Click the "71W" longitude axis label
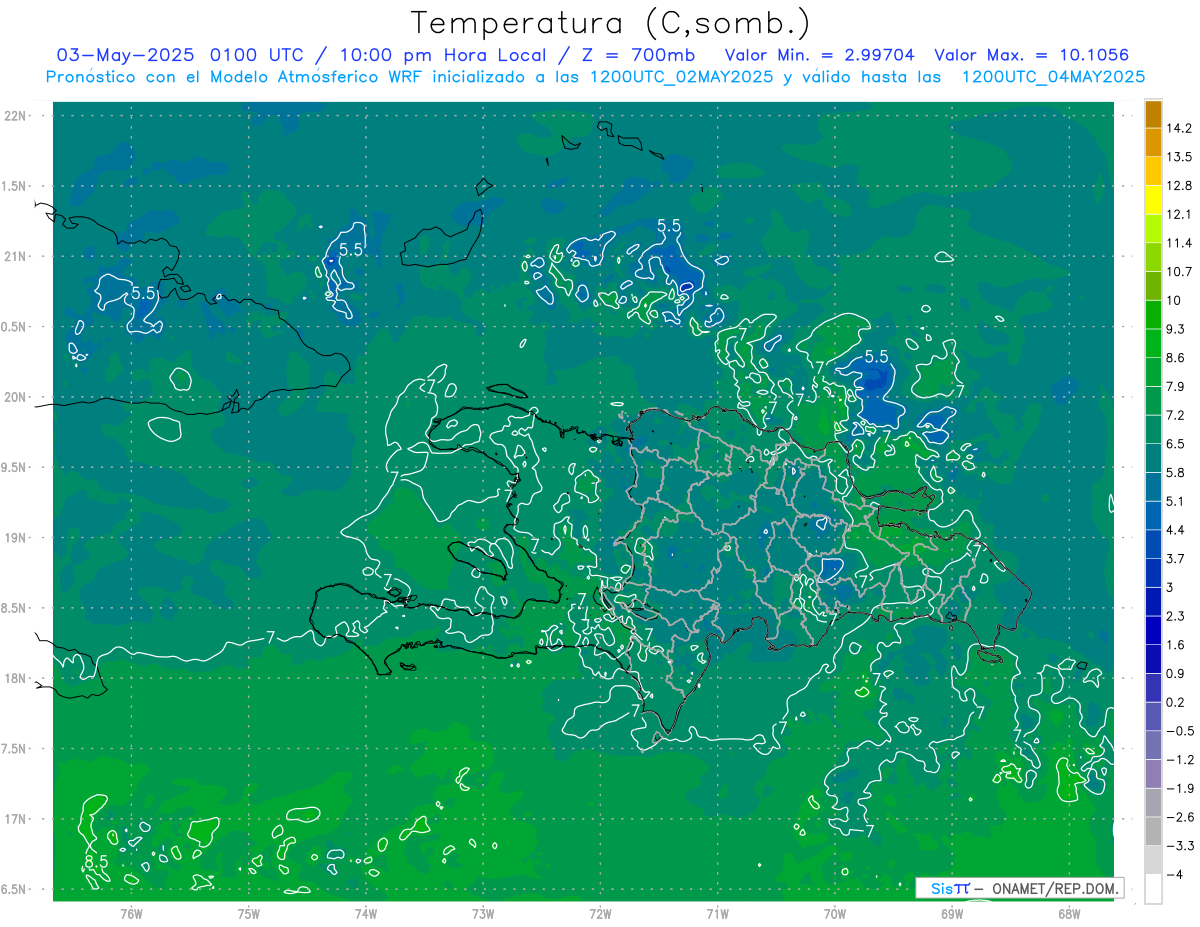Viewport: 1200px width, 927px height. pos(717,914)
